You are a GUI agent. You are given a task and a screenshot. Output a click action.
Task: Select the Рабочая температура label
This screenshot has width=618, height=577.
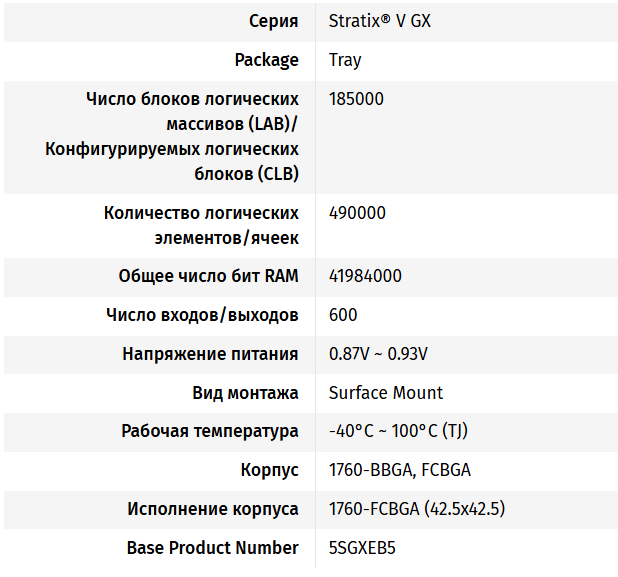click(210, 431)
